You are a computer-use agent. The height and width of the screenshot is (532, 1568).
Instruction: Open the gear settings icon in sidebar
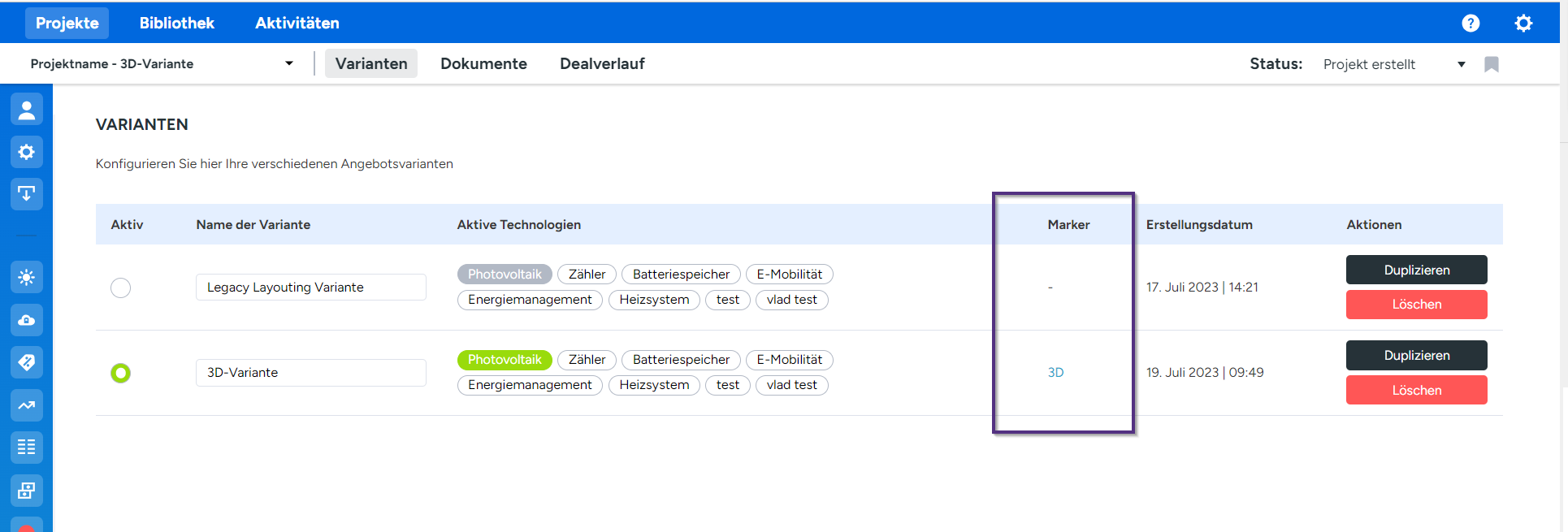(26, 152)
